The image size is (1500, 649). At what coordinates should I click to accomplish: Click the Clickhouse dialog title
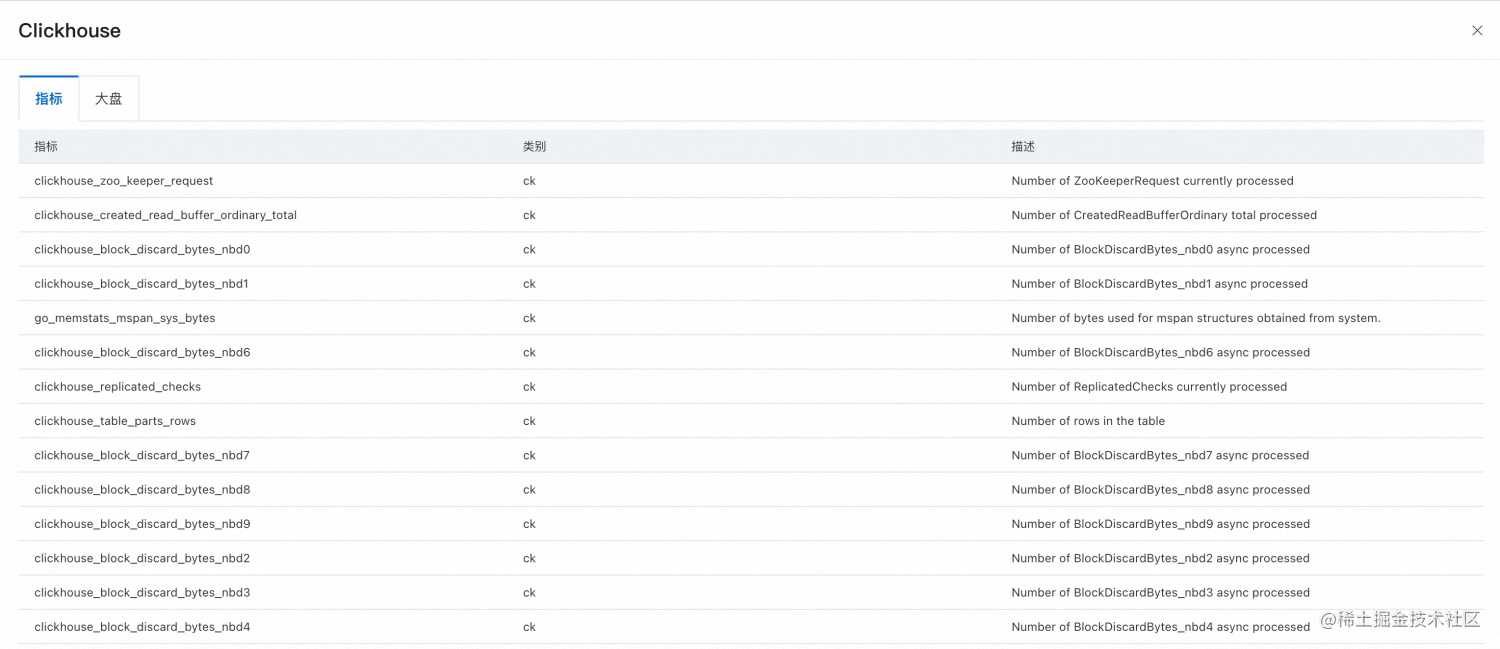(69, 31)
